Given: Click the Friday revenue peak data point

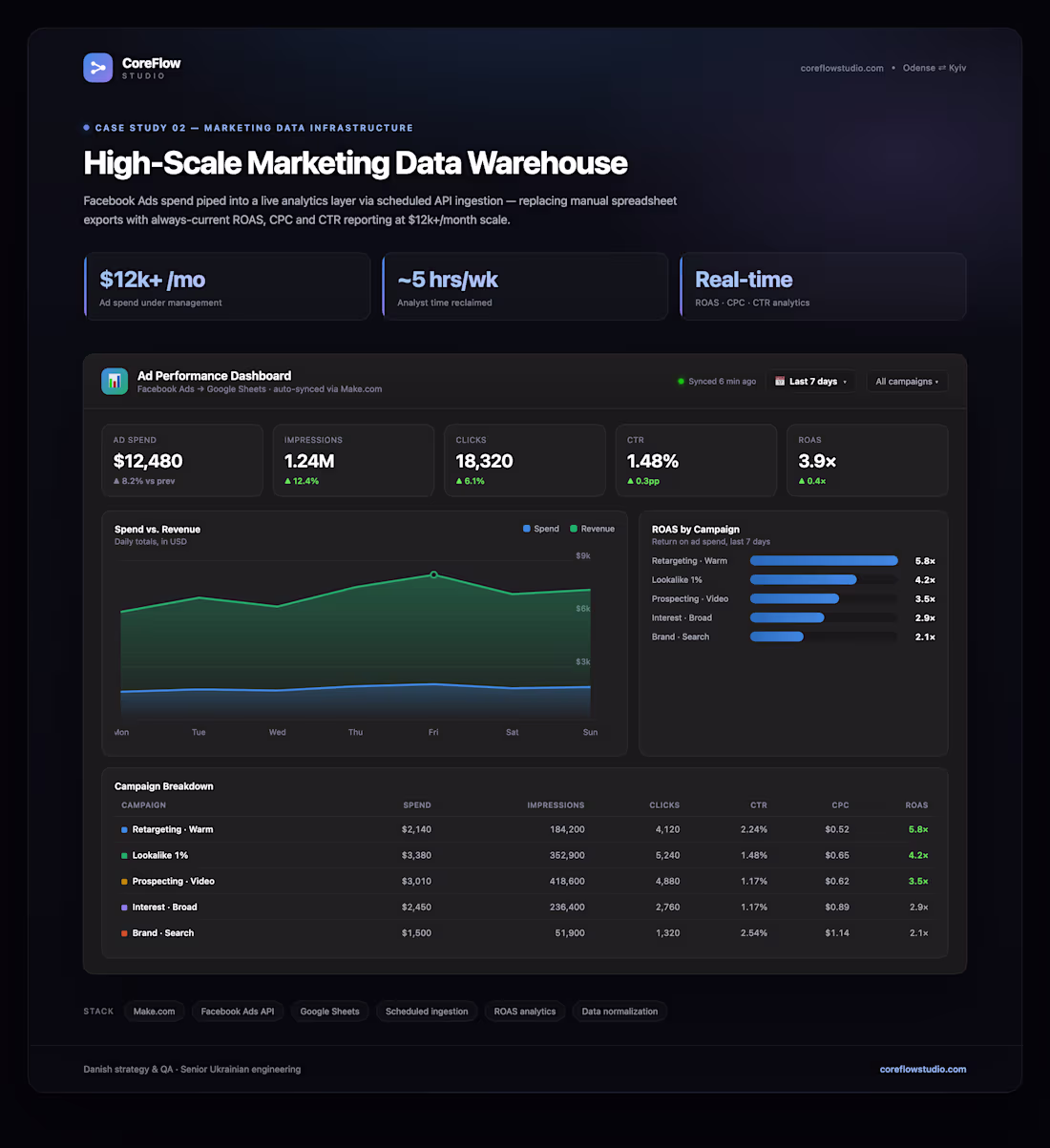Looking at the screenshot, I should click(x=434, y=574).
